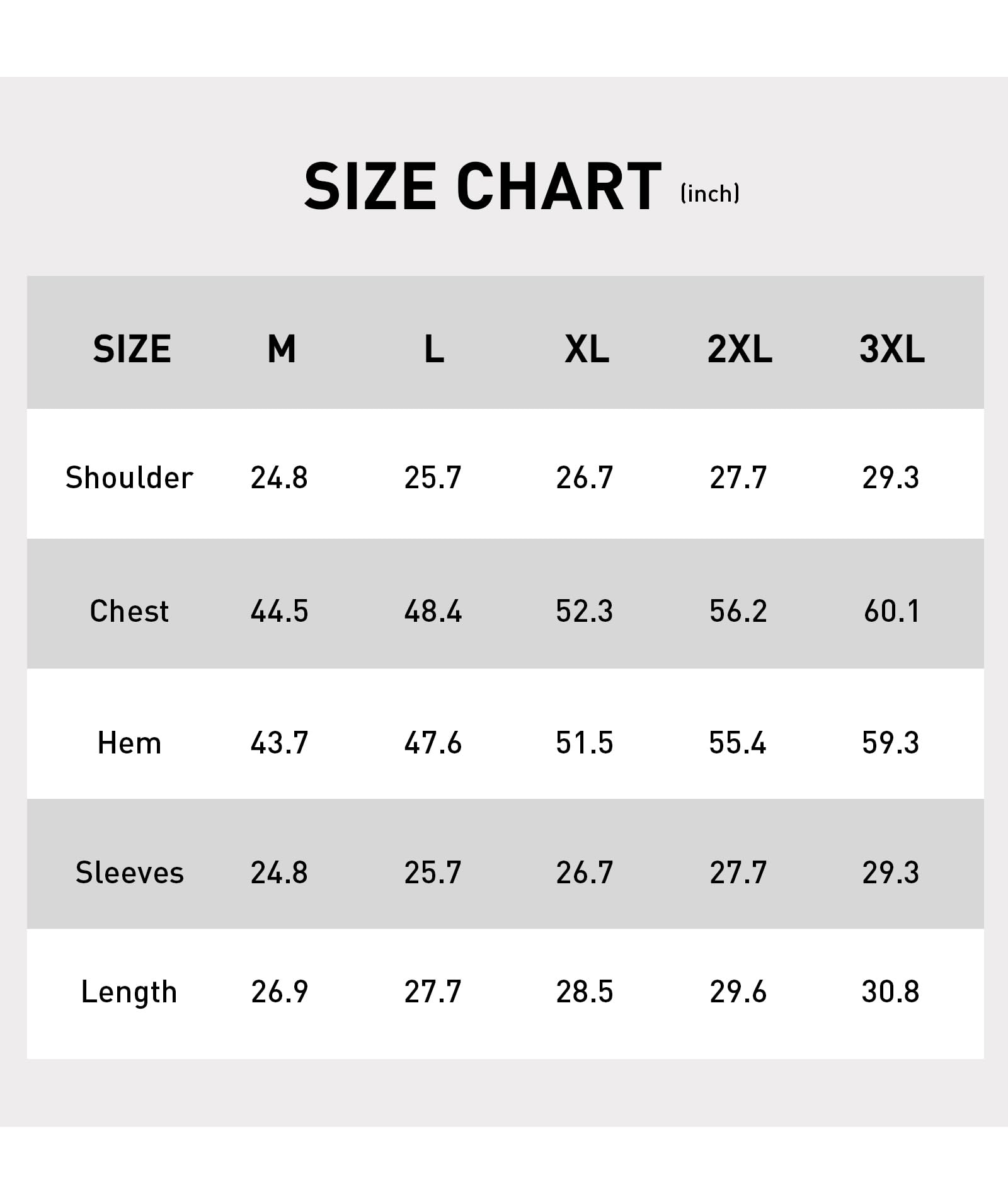
Task: Click the SIZE CHART title text
Action: coord(483,186)
